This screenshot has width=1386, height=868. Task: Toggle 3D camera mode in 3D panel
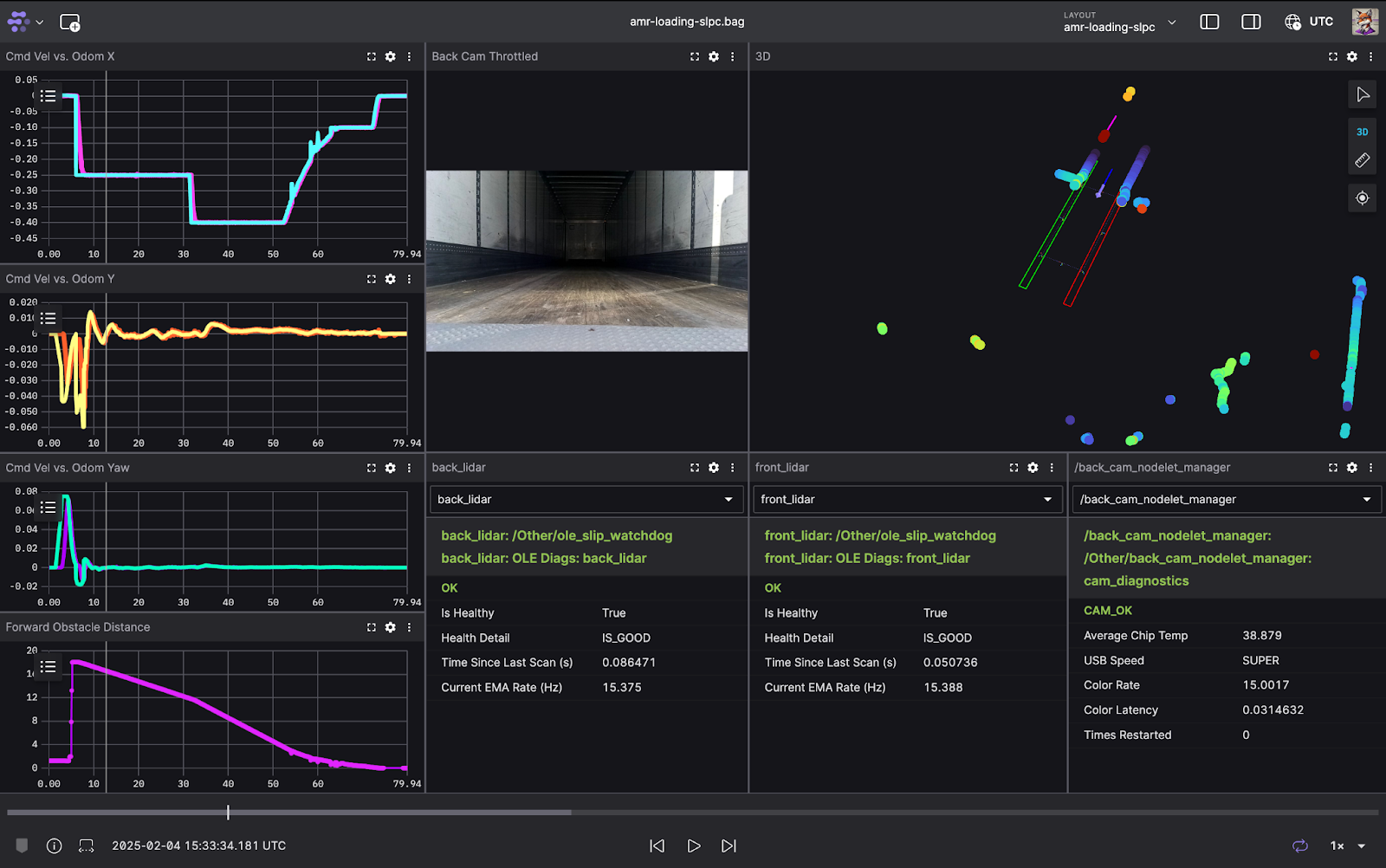coord(1362,132)
